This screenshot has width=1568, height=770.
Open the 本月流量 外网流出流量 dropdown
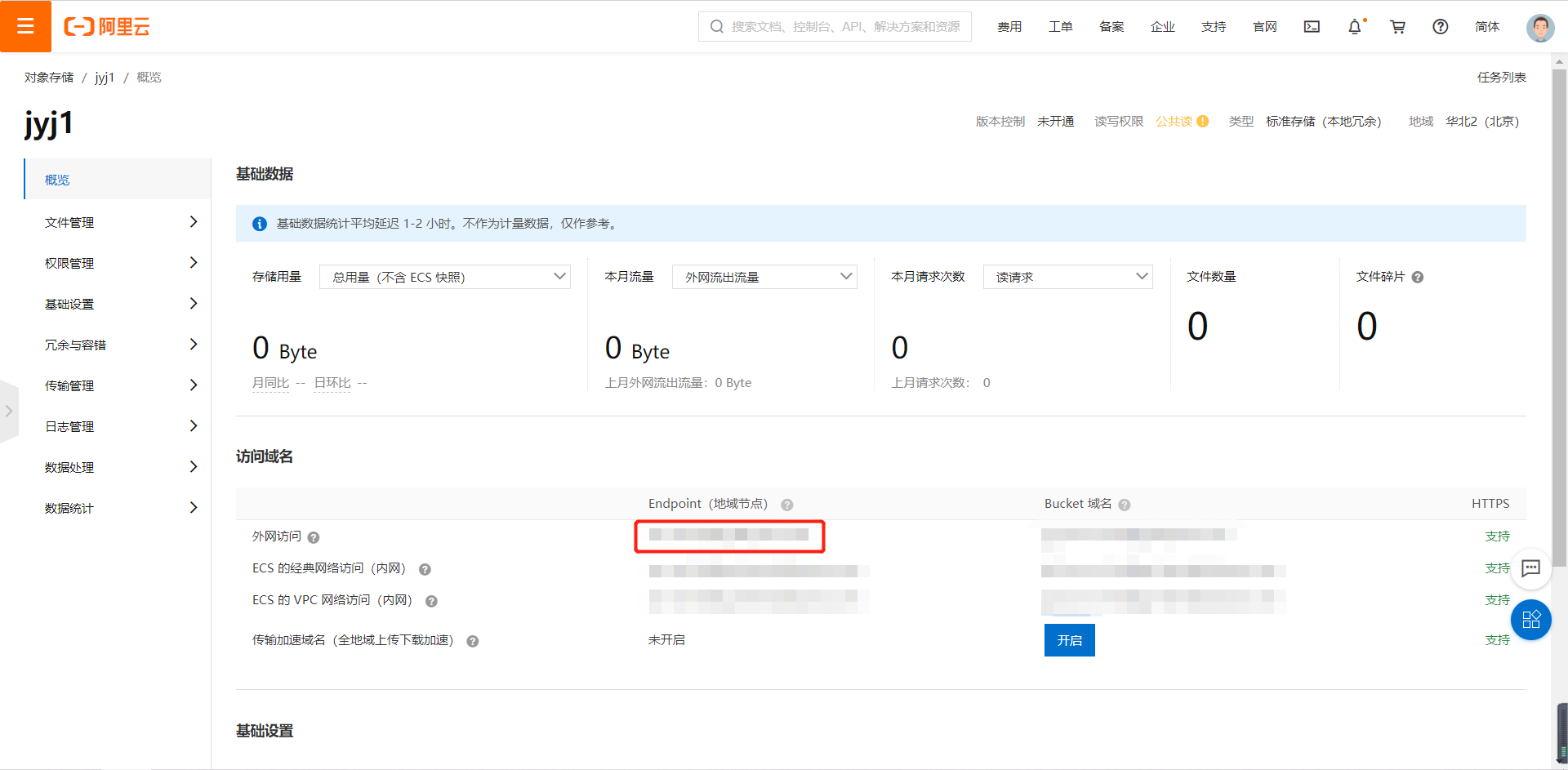coord(764,277)
